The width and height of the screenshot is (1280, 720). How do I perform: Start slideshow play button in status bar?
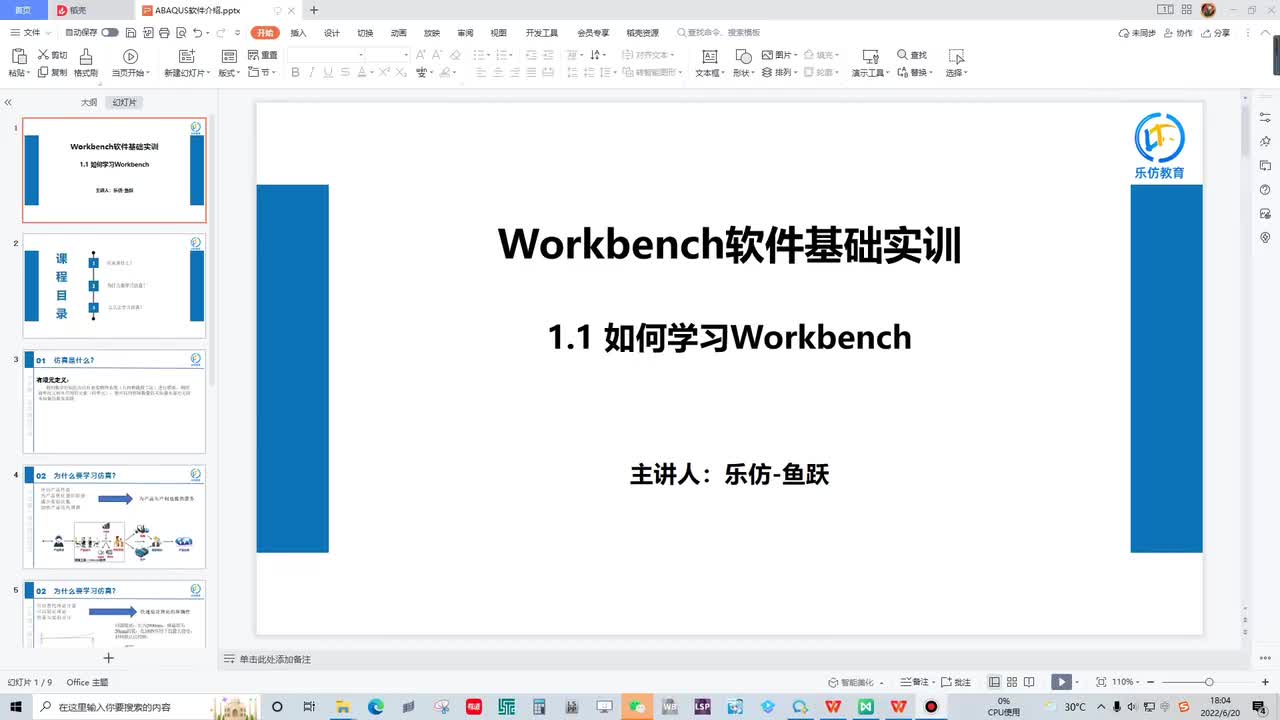pos(1060,682)
